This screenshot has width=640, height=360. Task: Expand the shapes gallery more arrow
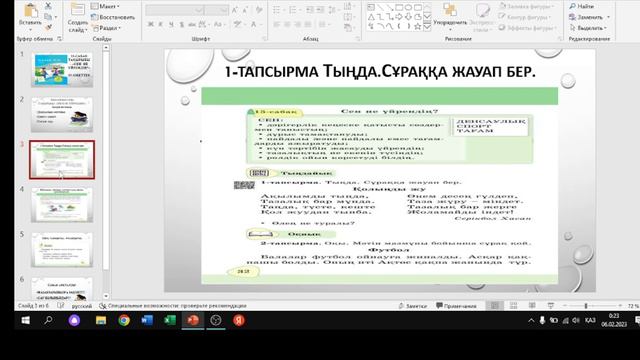pos(427,27)
